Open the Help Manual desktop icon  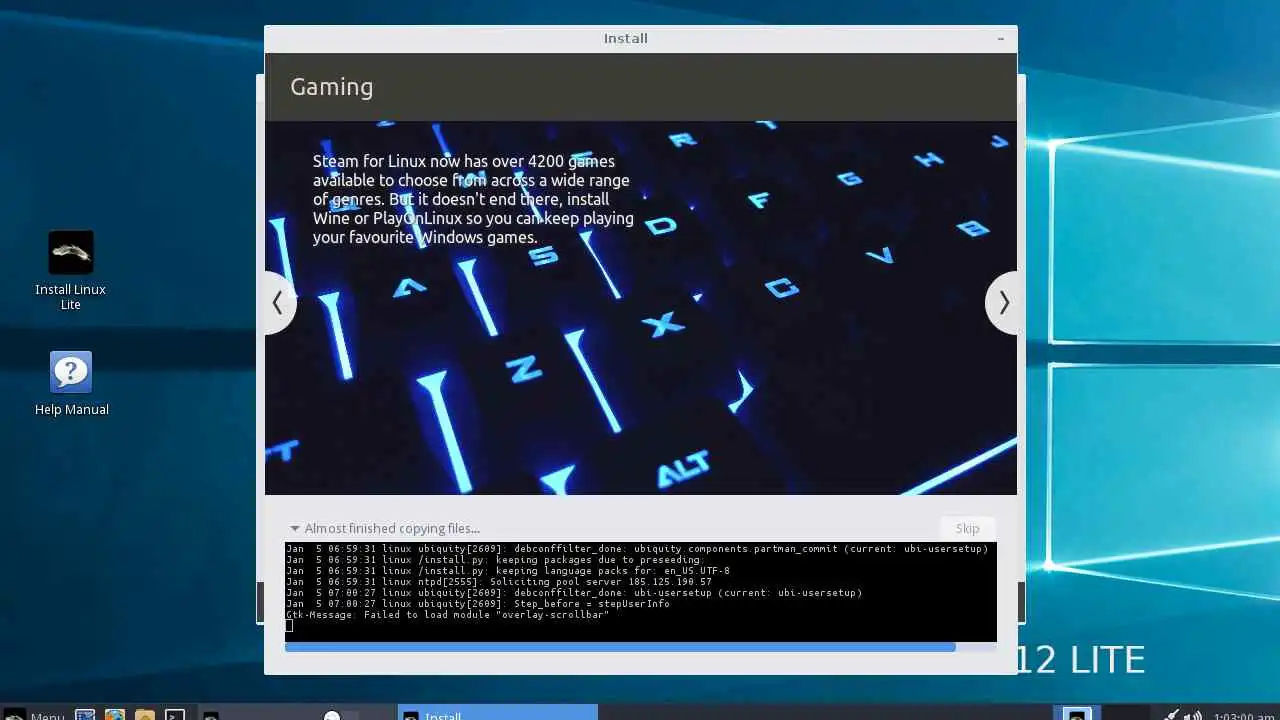click(71, 383)
